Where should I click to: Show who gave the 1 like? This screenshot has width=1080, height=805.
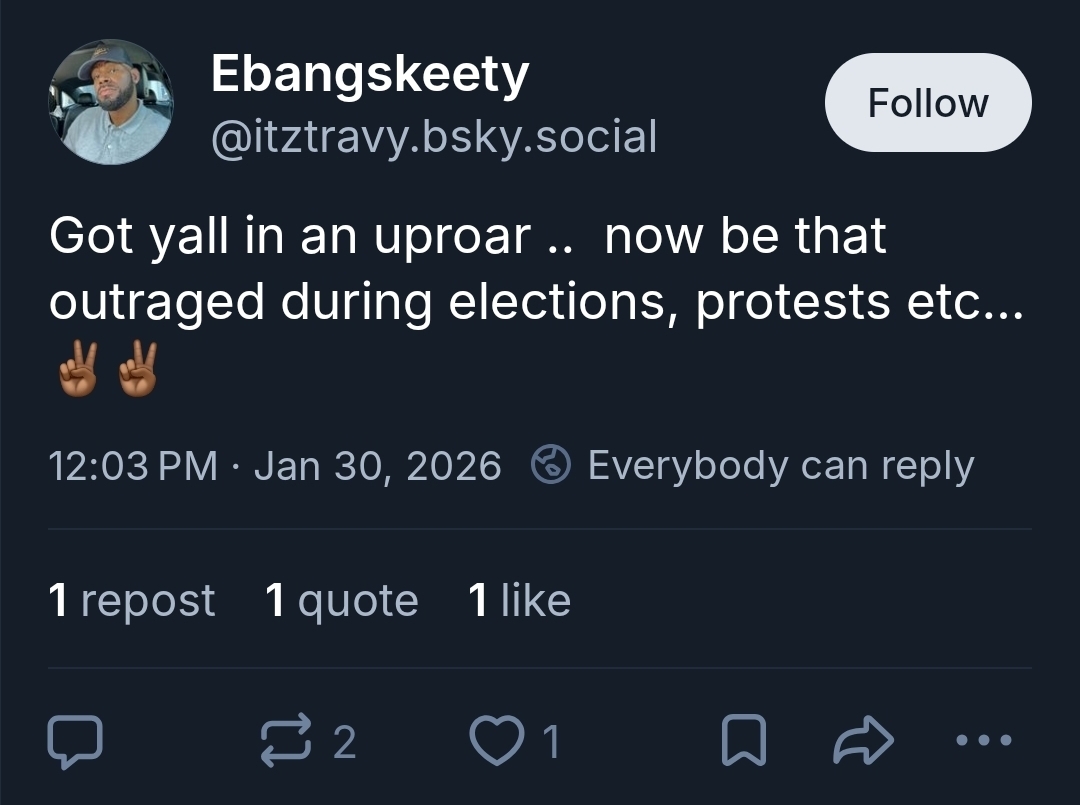[519, 600]
